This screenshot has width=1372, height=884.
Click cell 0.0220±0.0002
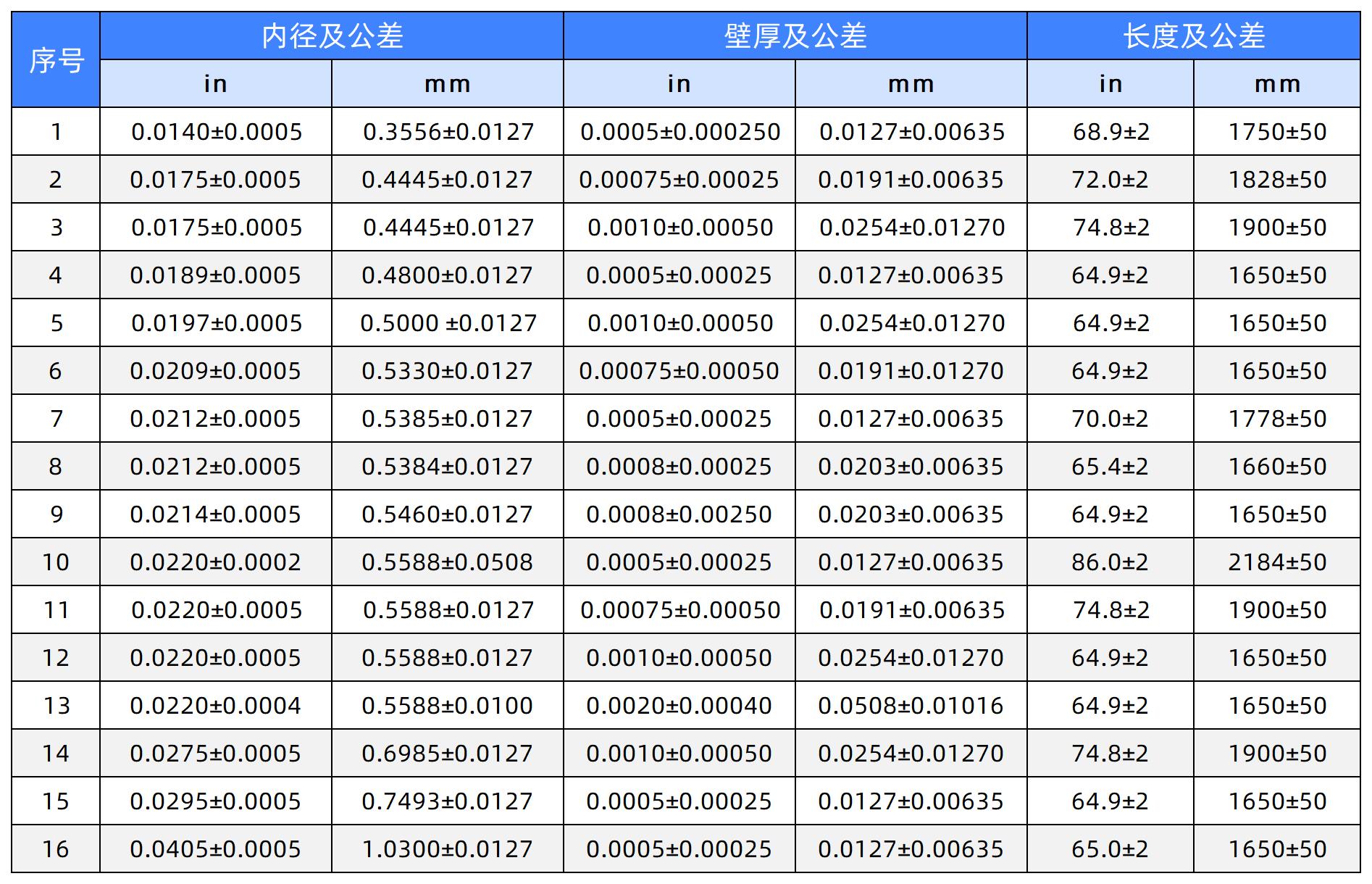pos(216,562)
